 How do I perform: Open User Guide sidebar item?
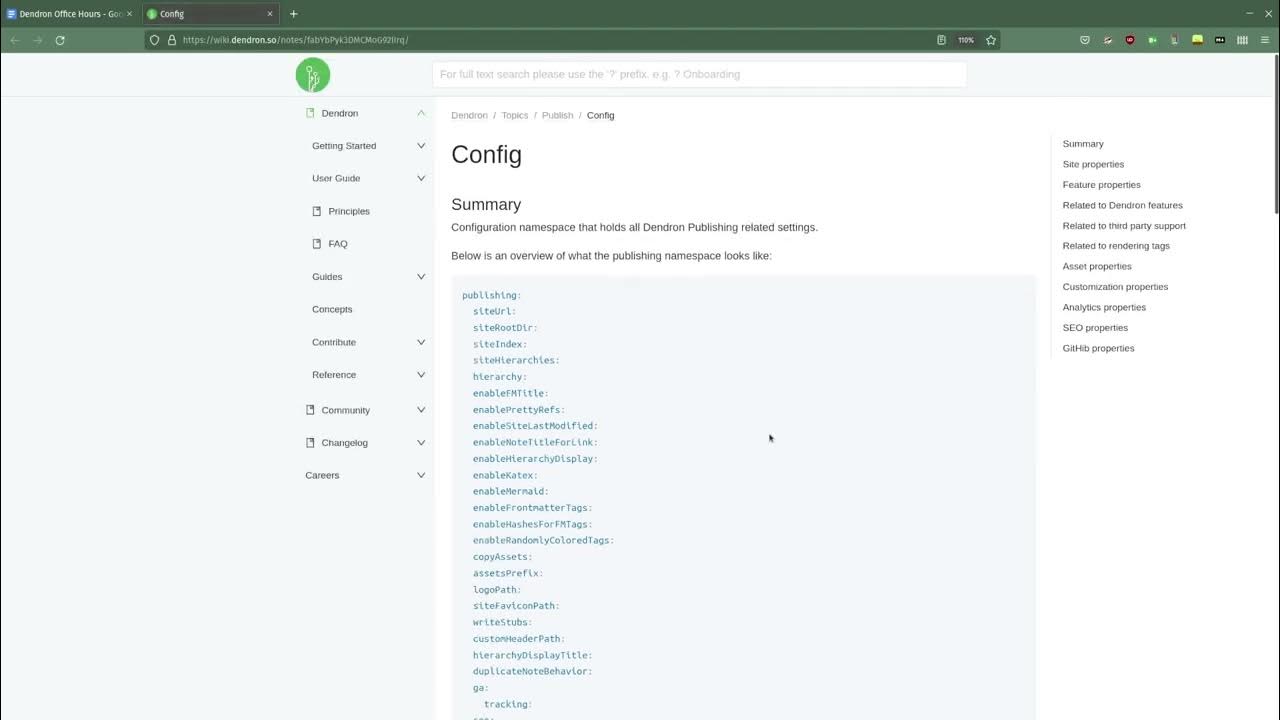[x=336, y=178]
